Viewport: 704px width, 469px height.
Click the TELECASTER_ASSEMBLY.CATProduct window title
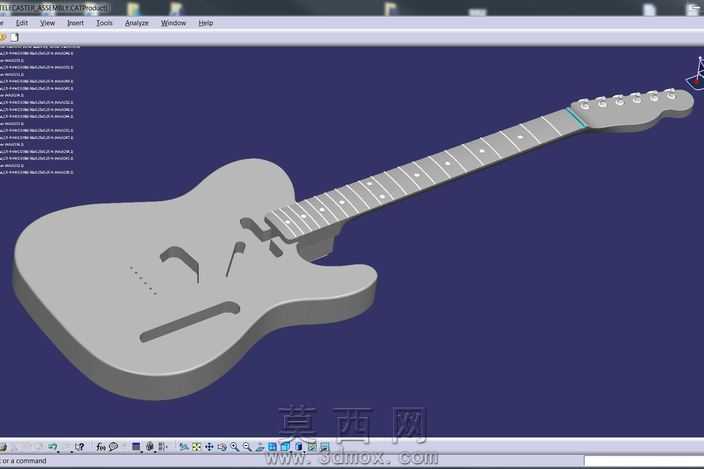tap(54, 8)
